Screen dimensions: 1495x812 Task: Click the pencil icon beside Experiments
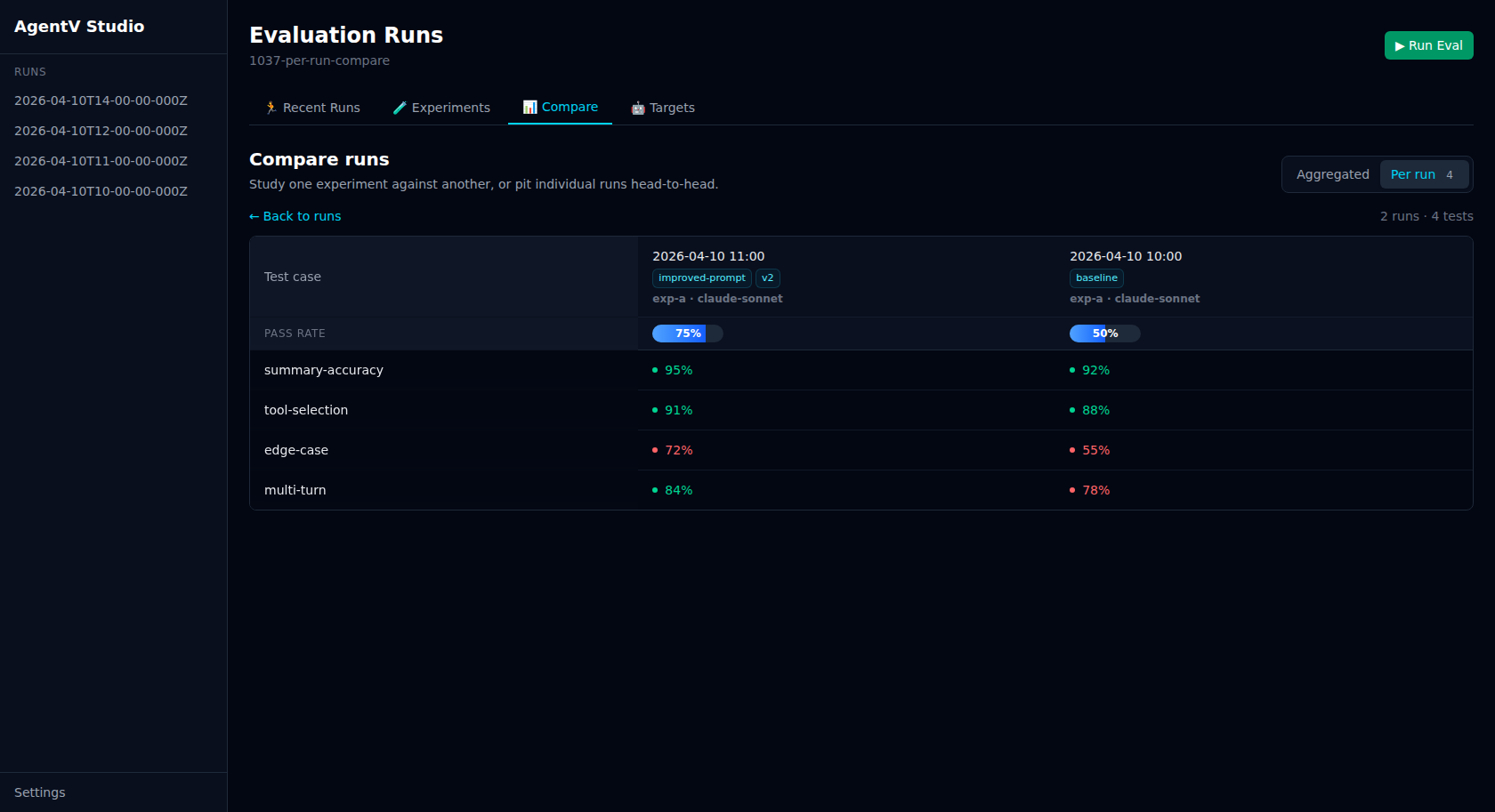(400, 107)
